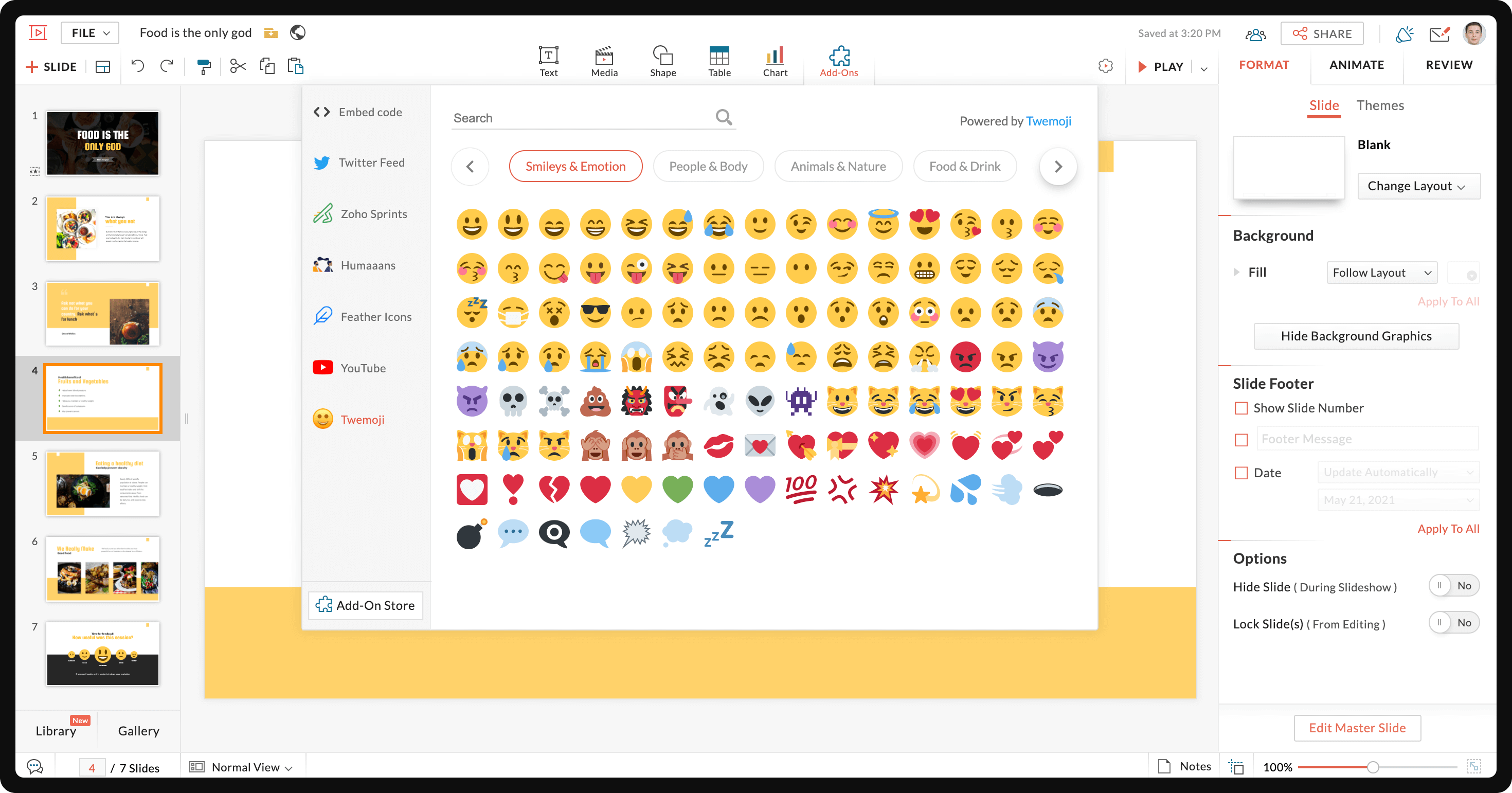Switch to the ANIMATE tab
The height and width of the screenshot is (793, 1512).
tap(1357, 65)
